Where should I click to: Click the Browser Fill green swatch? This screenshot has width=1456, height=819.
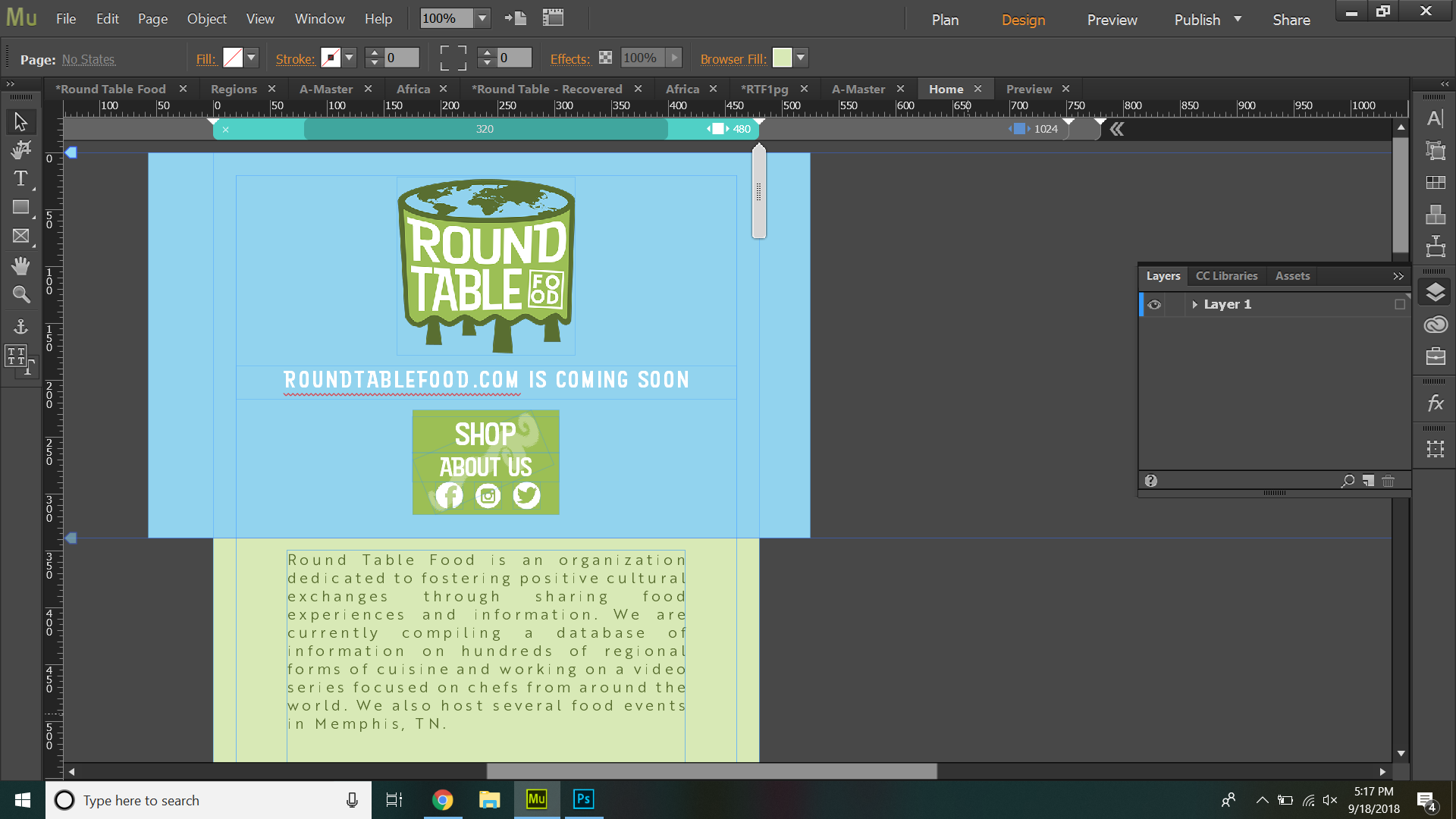pos(782,58)
